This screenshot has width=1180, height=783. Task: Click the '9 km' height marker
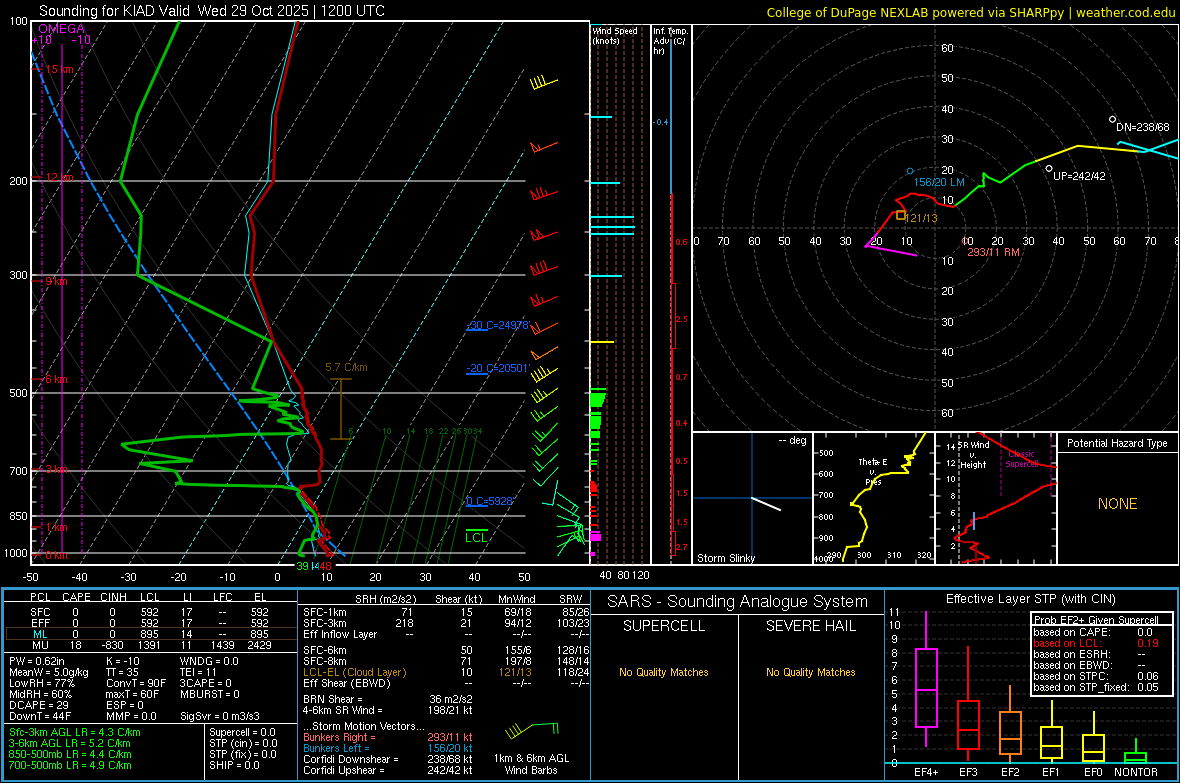[x=56, y=281]
